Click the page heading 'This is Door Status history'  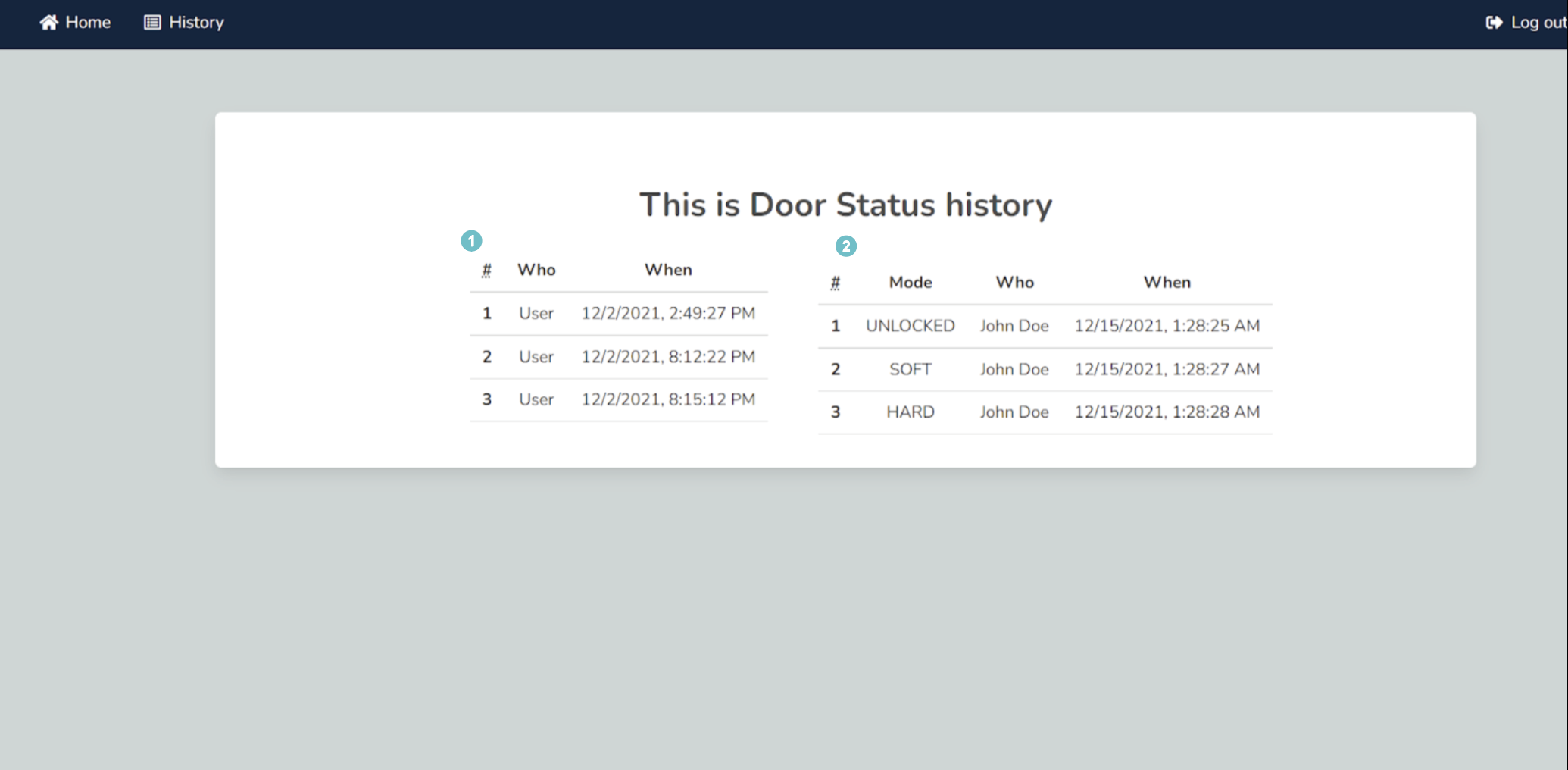click(x=845, y=205)
